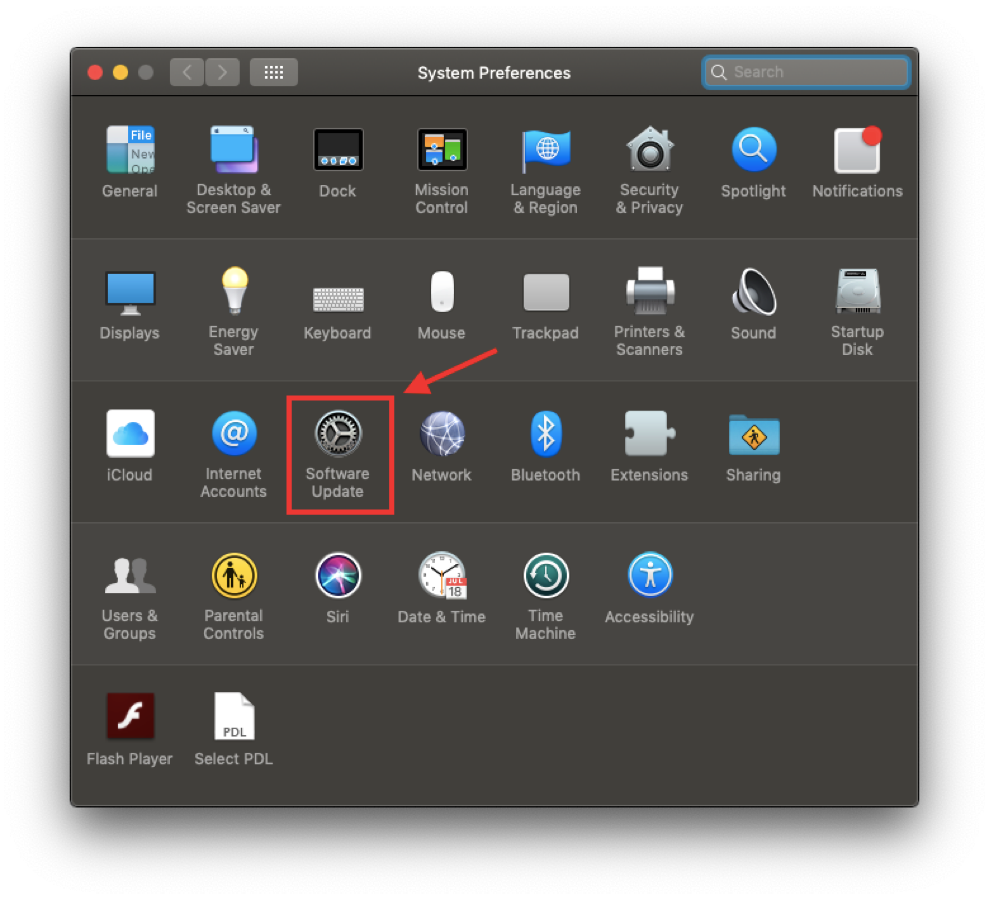The height and width of the screenshot is (899, 987).
Task: Open Time Machine preferences
Action: [x=545, y=576]
